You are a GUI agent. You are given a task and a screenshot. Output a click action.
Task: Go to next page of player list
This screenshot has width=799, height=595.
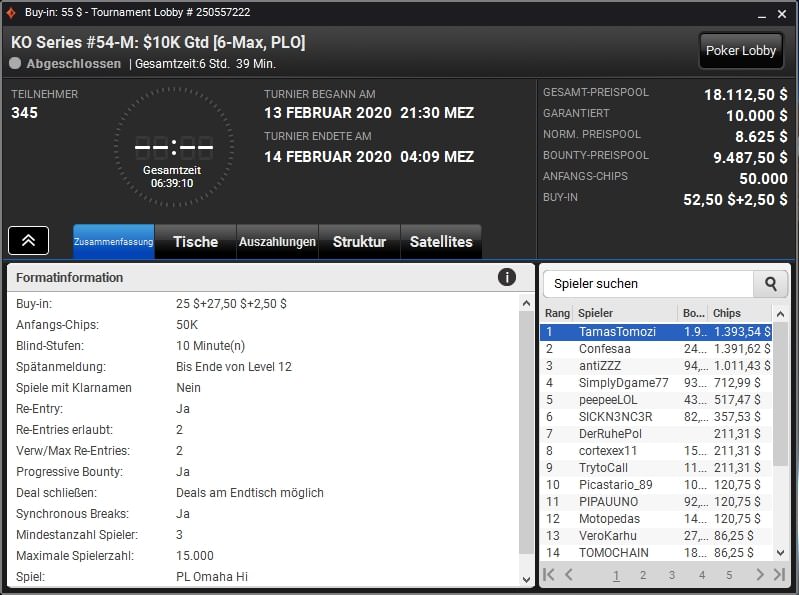pyautogui.click(x=760, y=575)
